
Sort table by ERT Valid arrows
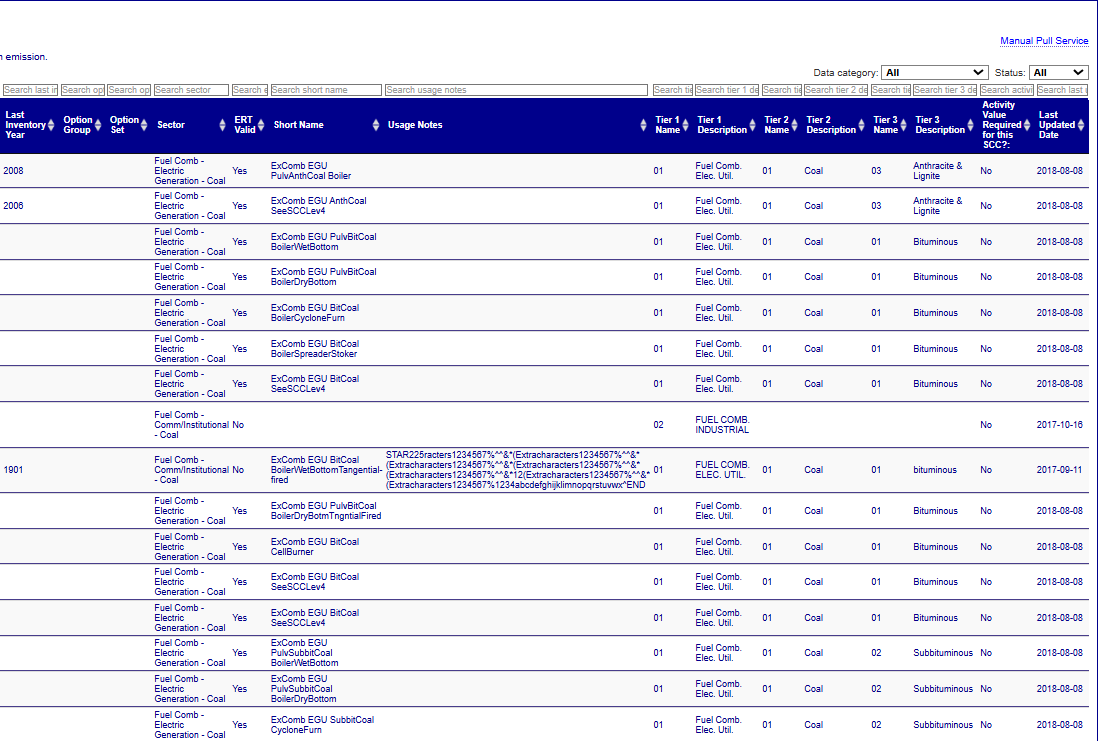[263, 125]
